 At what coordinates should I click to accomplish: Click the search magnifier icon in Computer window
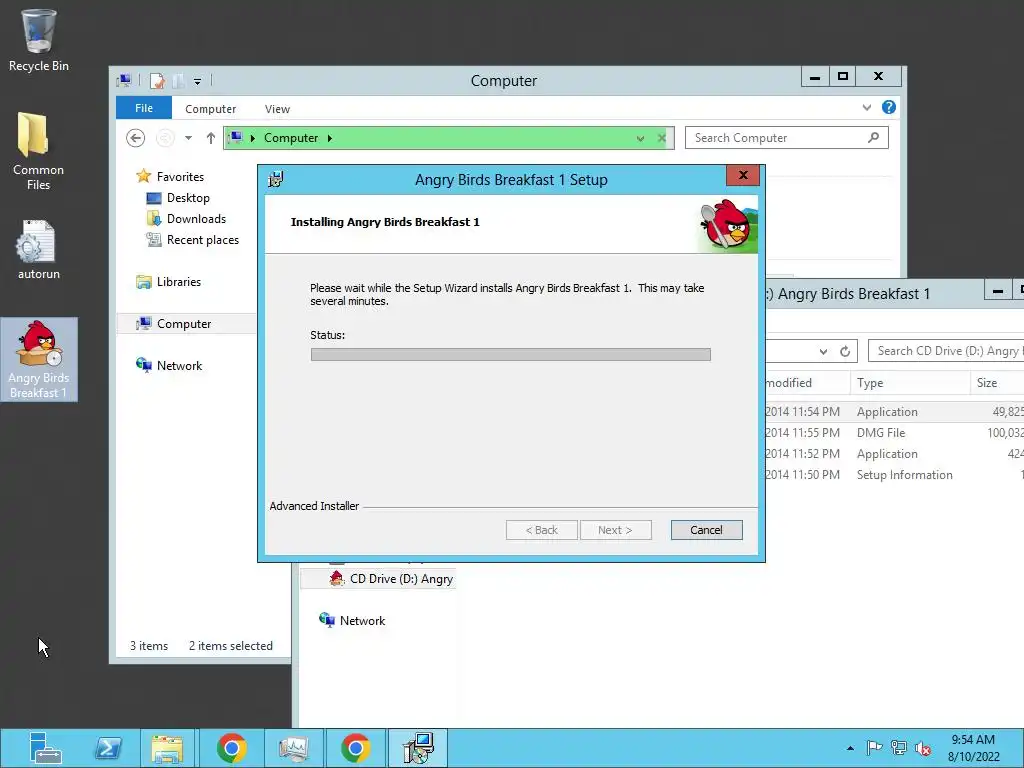click(874, 138)
